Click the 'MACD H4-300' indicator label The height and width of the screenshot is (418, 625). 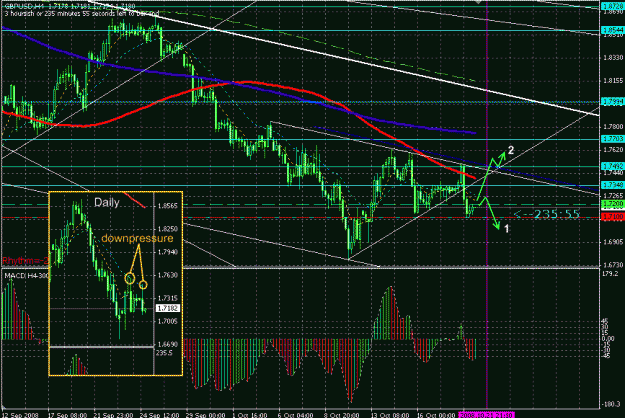[x=26, y=276]
